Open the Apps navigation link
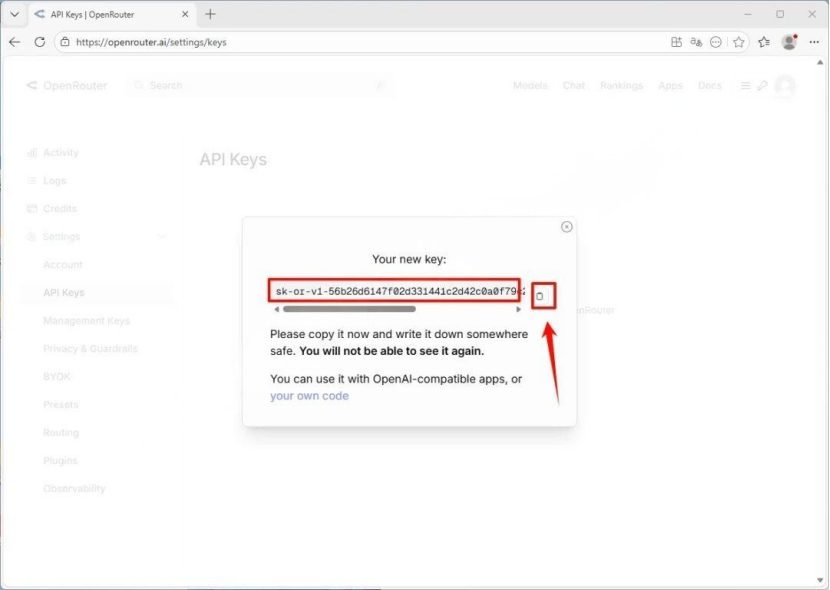830x590 pixels. pos(670,86)
